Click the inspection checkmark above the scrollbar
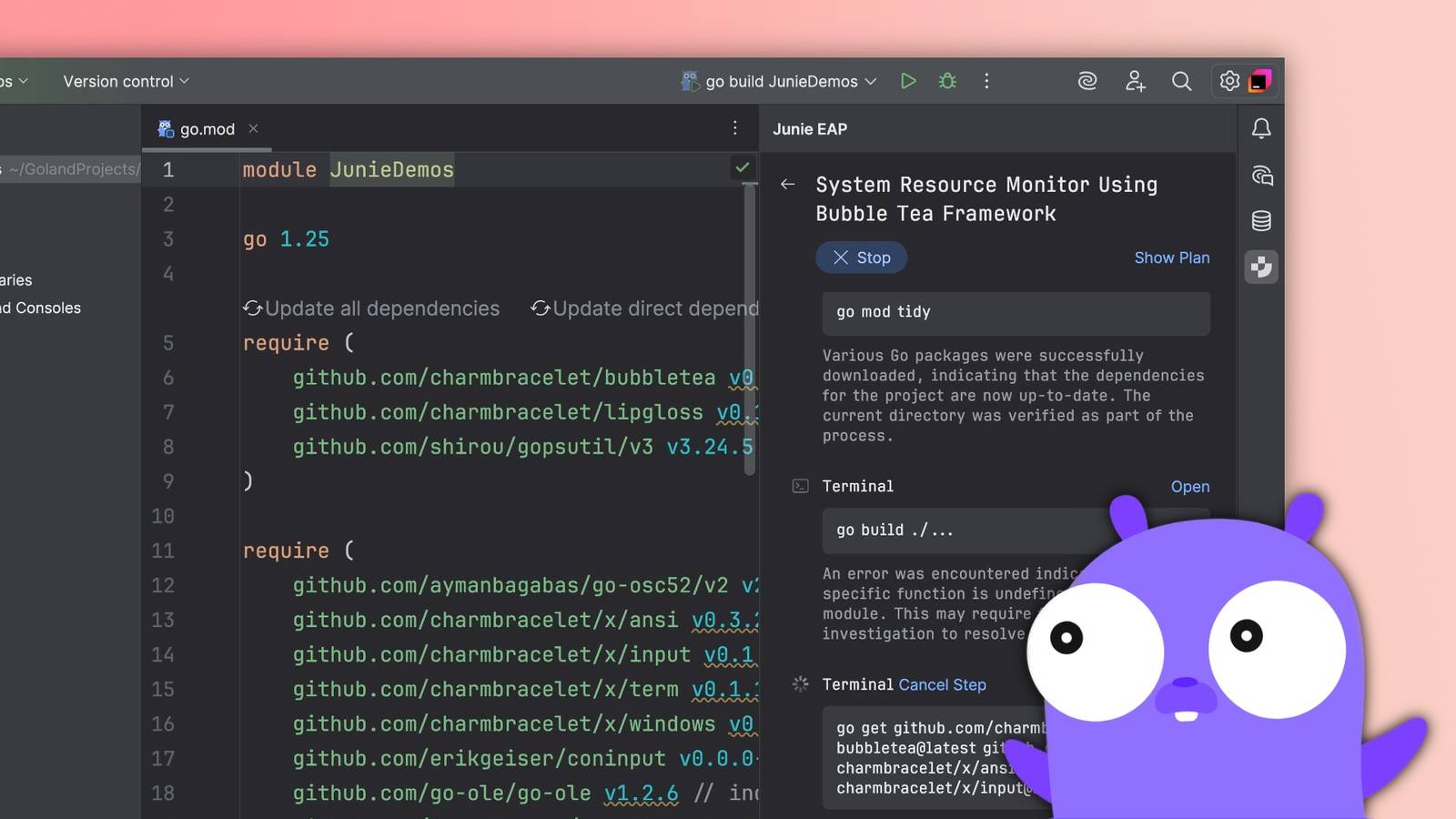1456x819 pixels. [x=743, y=167]
